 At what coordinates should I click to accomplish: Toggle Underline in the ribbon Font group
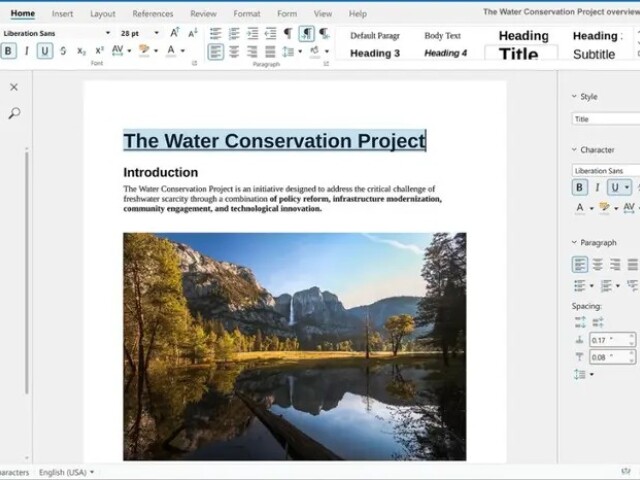pyautogui.click(x=45, y=51)
